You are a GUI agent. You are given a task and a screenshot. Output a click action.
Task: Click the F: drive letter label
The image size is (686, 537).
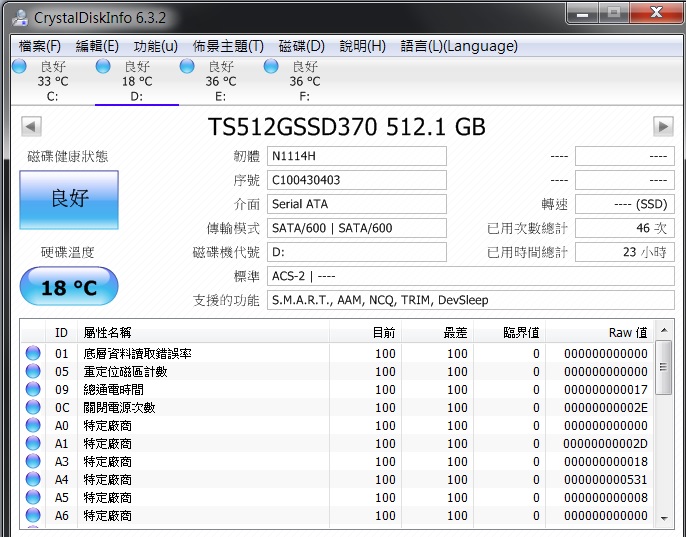304,96
